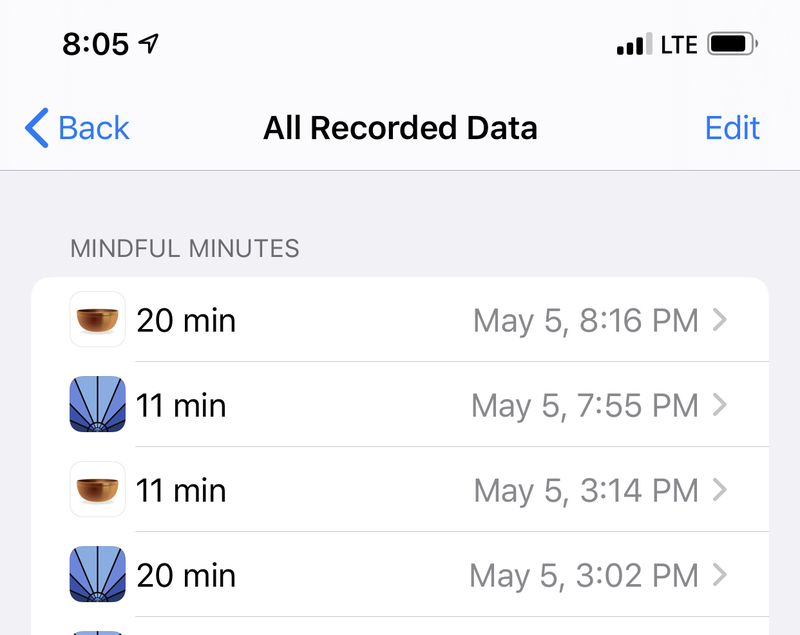Viewport: 800px width, 635px height.
Task: Expand the May 5, 7:55 PM entry chevron
Action: coord(720,404)
